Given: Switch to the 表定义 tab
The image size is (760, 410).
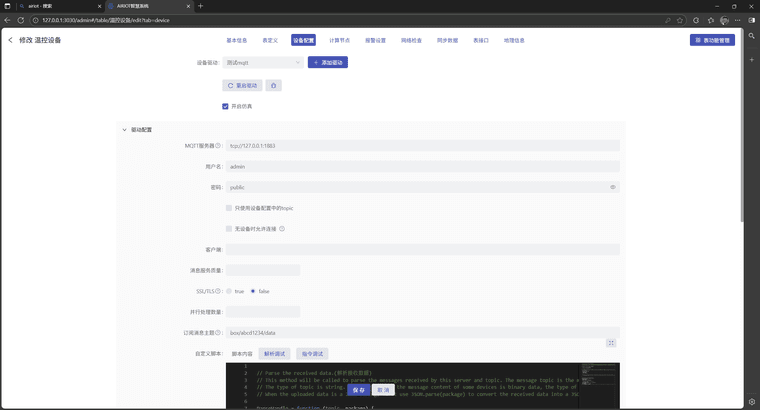Looking at the screenshot, I should pos(270,40).
